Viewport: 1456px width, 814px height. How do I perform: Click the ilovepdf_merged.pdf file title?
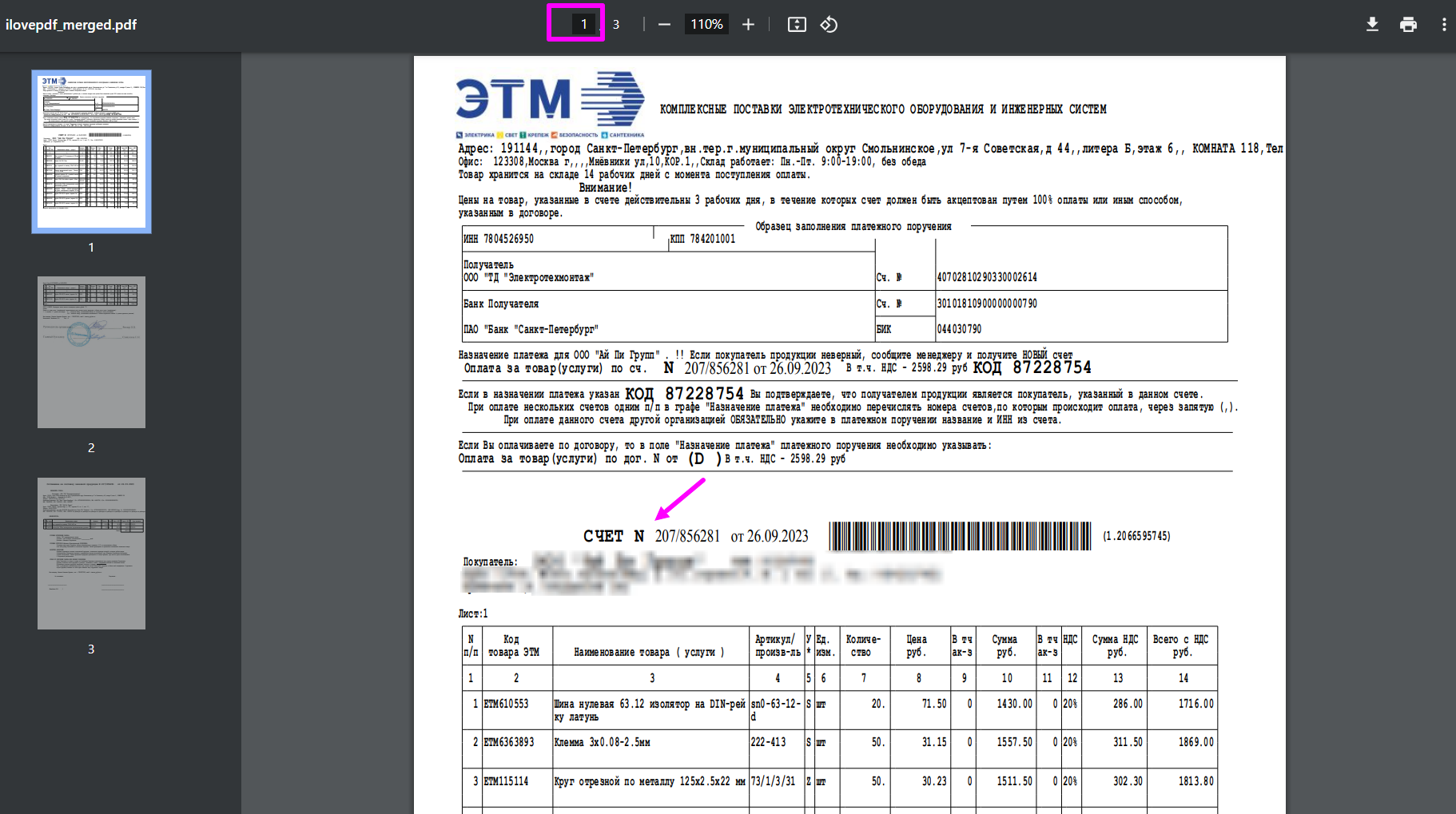(71, 25)
